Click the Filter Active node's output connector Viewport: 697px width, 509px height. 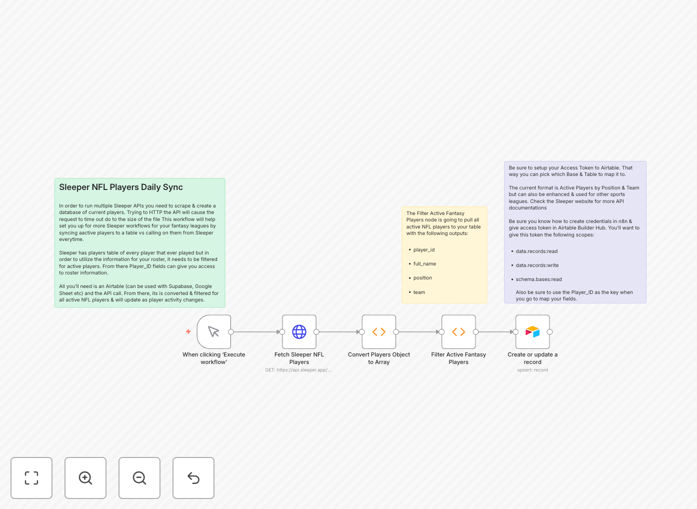(476, 332)
